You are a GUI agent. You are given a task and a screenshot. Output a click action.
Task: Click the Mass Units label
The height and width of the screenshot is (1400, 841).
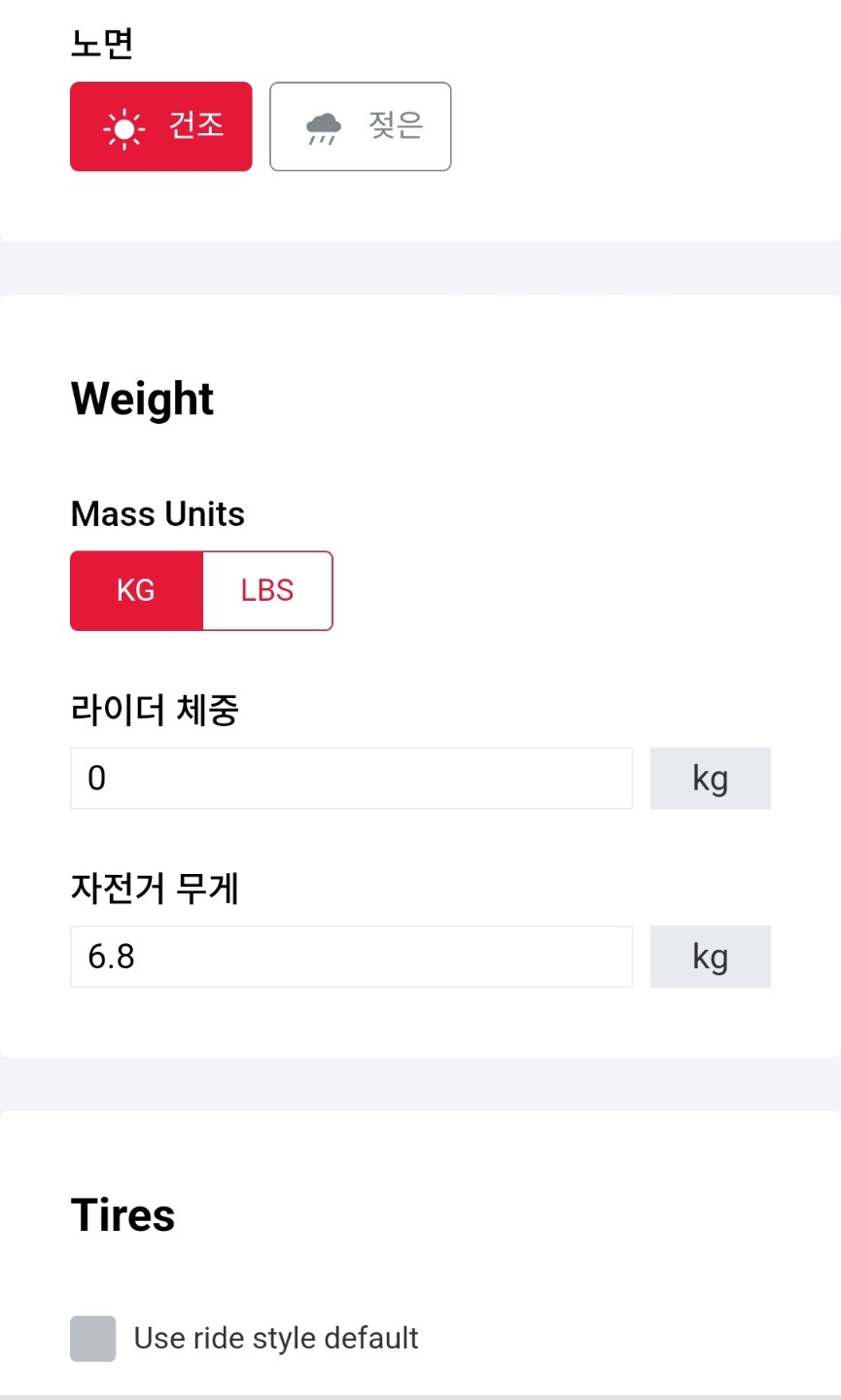pos(158,513)
